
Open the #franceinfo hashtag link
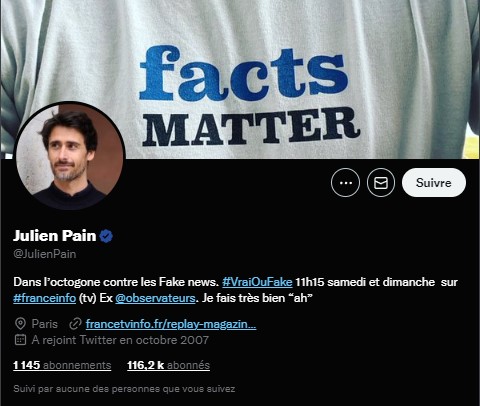tap(45, 298)
